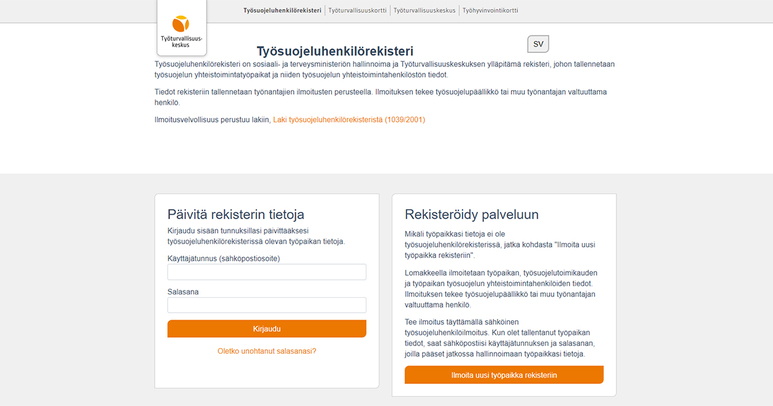Screen dimensions: 773x406
Task: Go to Työturvallisuuskeskus in top navigation
Action: [424, 10]
